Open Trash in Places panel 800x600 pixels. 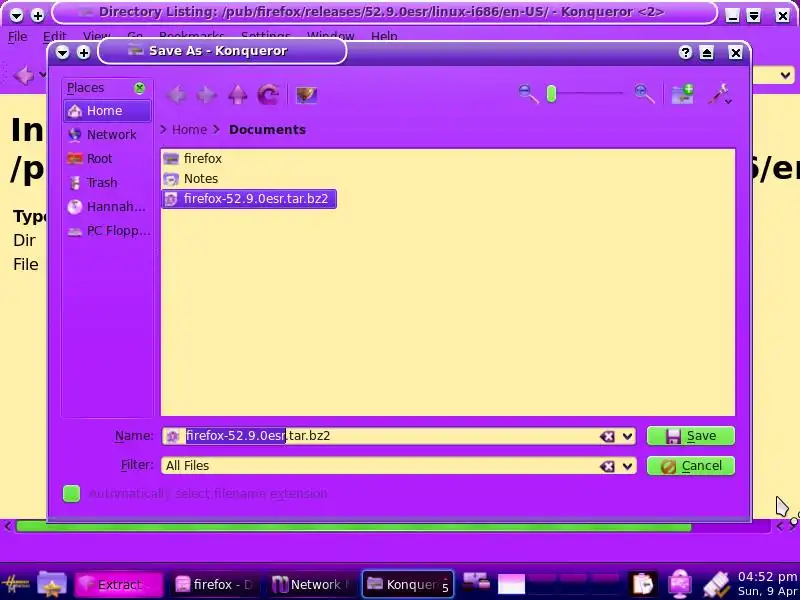pyautogui.click(x=107, y=183)
